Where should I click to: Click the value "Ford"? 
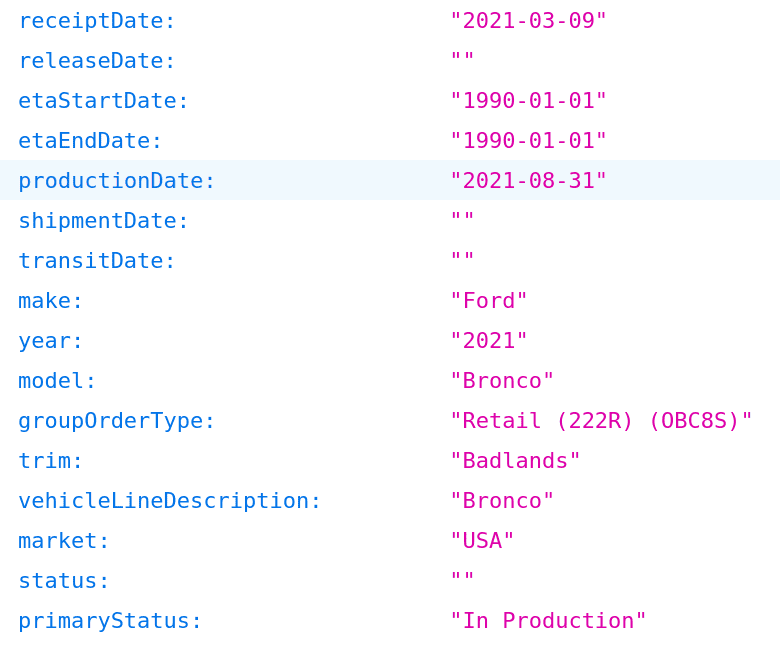tap(488, 300)
